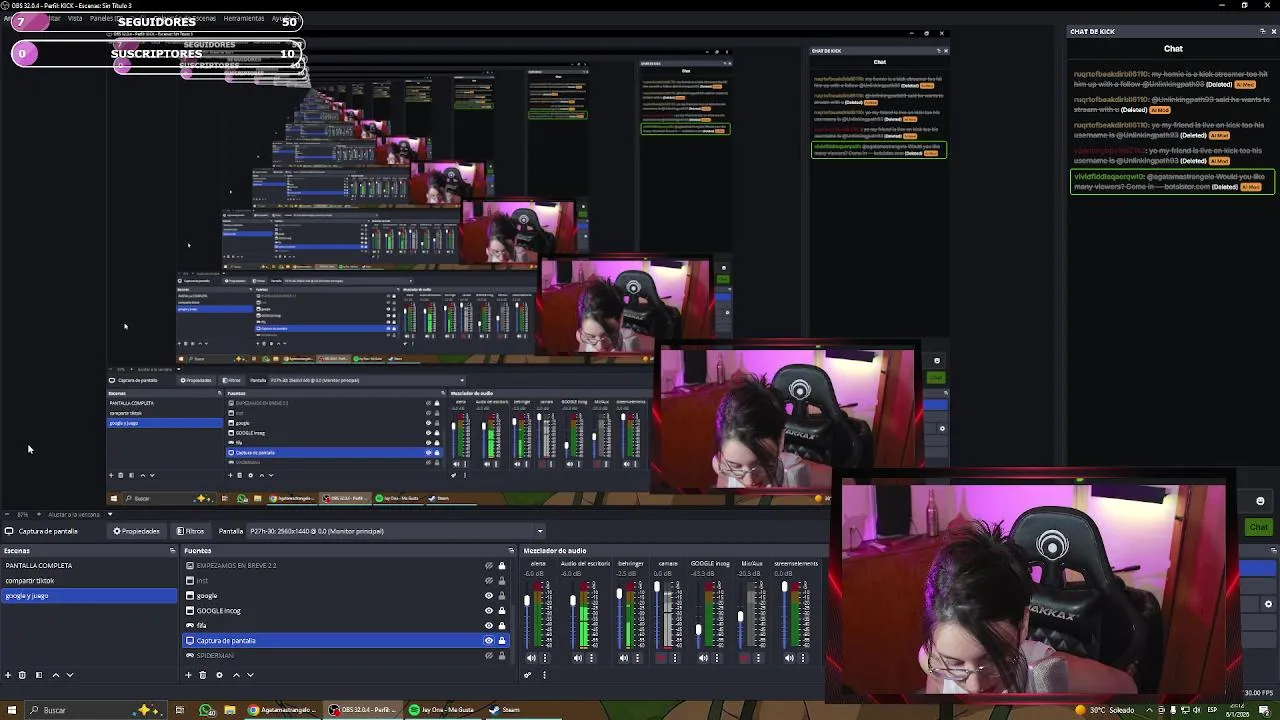This screenshot has width=1280, height=720.
Task: Hide the GOOGLE incog source in Fuentes
Action: [489, 611]
